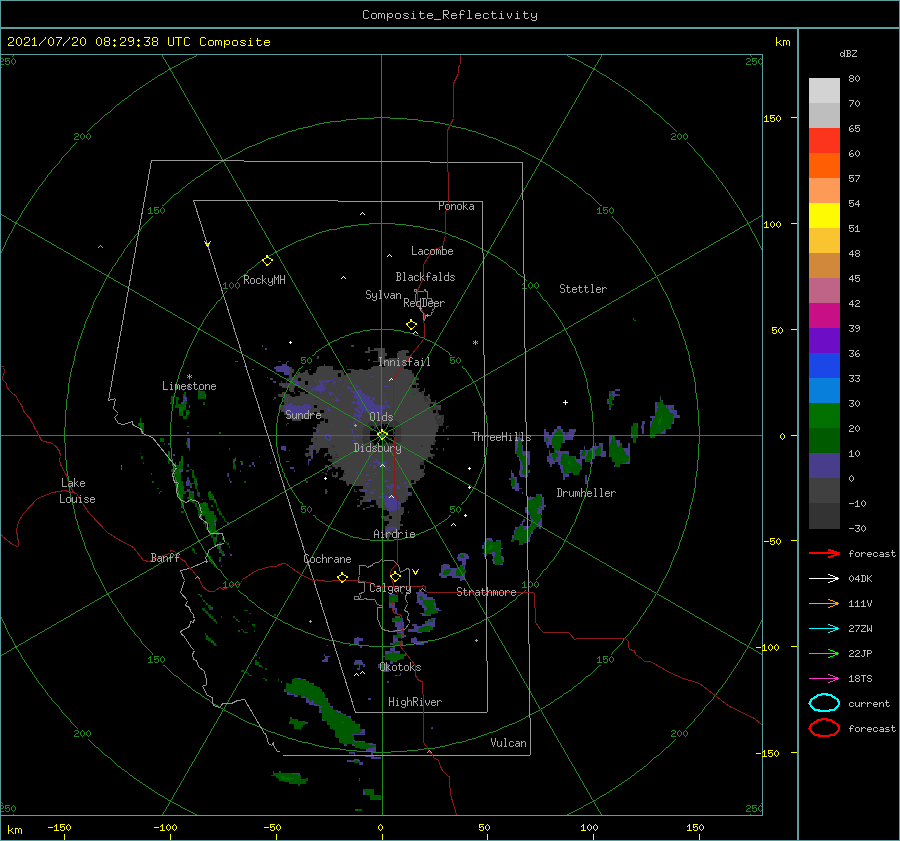Select the Innisfail label

[x=404, y=362]
